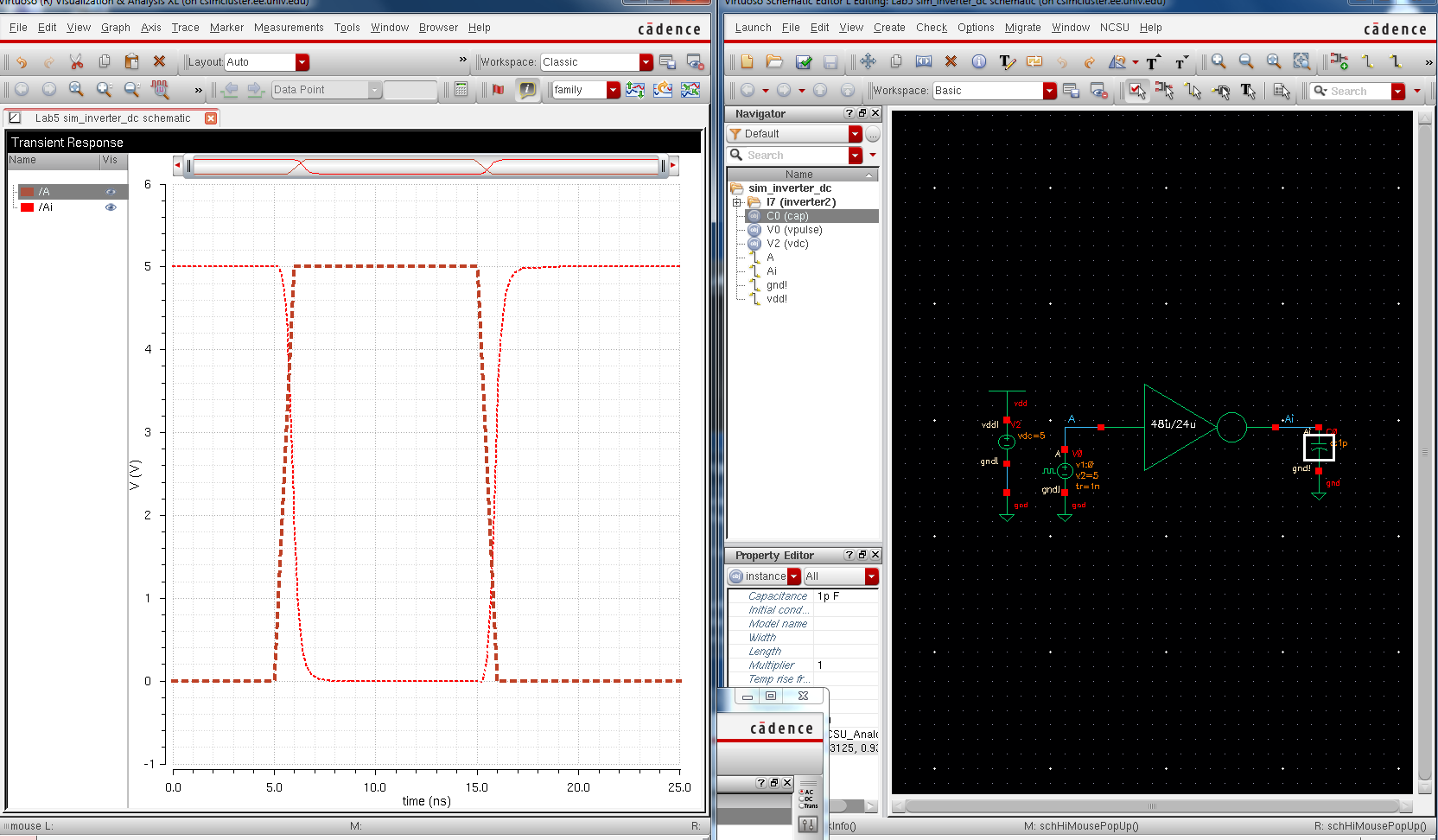Screen dimensions: 1438x840
Task: Open the analysis settings sliders button
Action: (x=808, y=824)
